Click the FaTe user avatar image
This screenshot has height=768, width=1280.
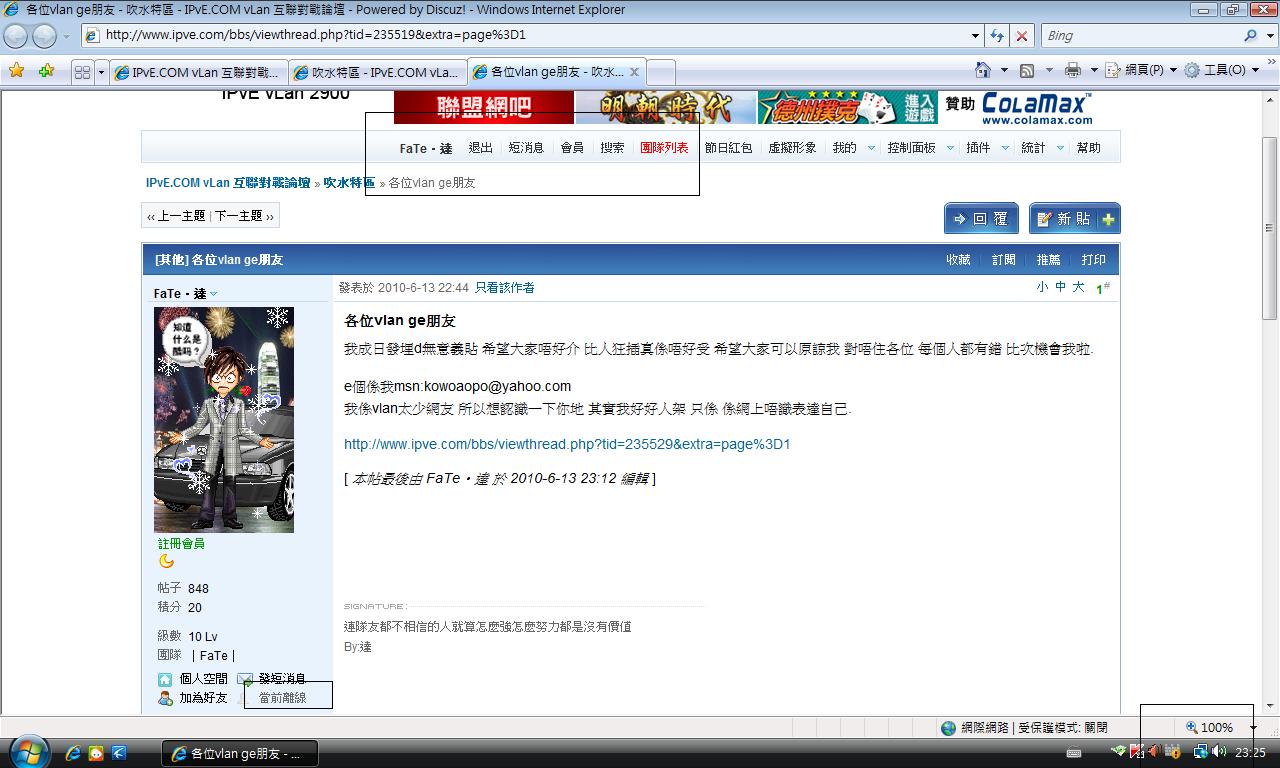click(224, 419)
